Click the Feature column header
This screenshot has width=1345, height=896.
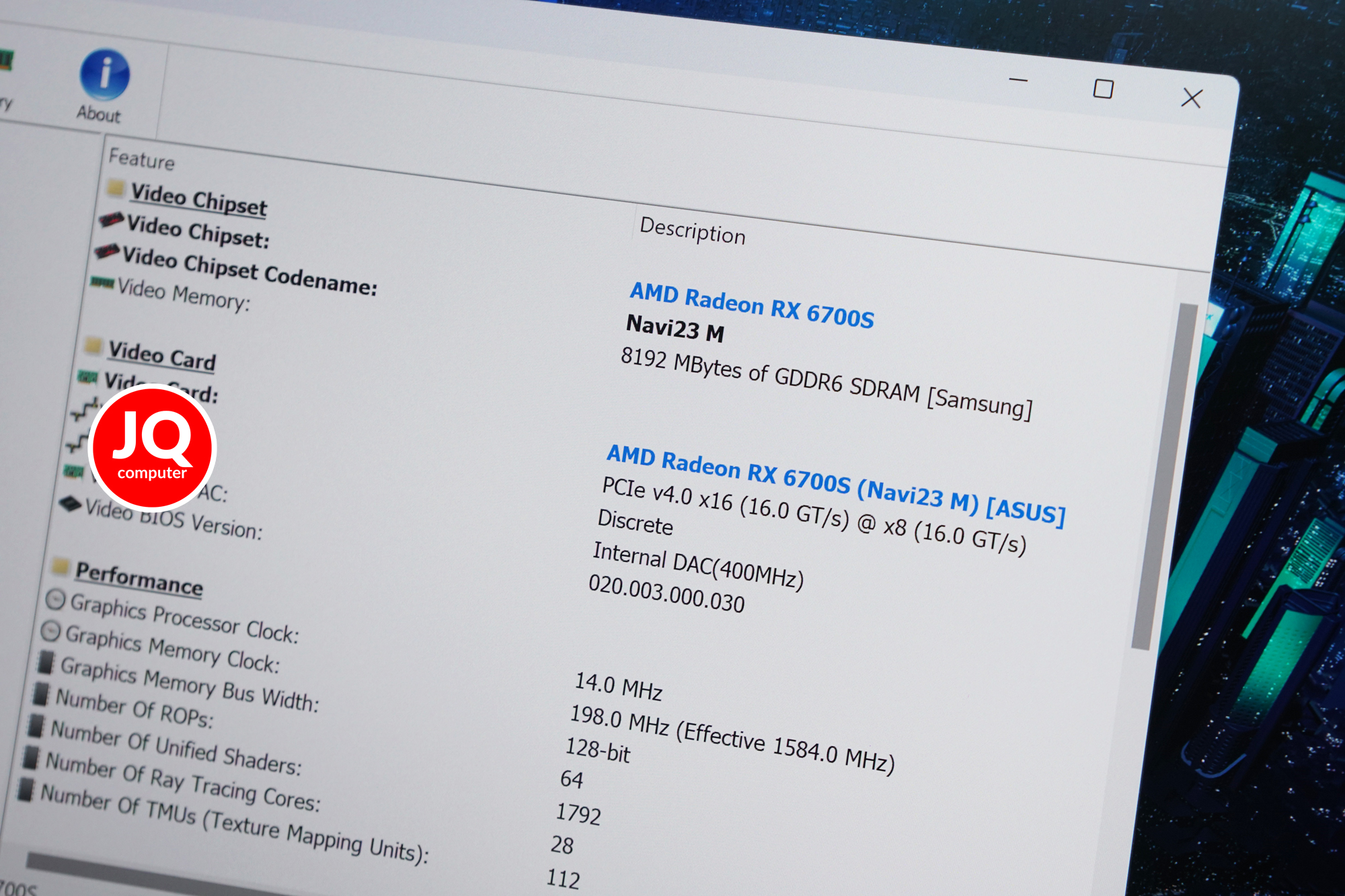click(142, 159)
